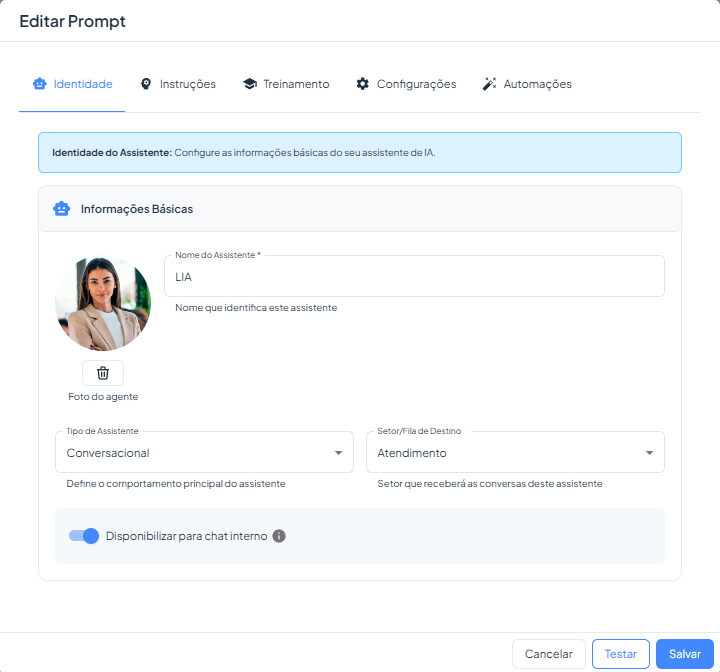Screen dimensions: 720x672
Task: Switch to the Treinamento tab
Action: [286, 84]
